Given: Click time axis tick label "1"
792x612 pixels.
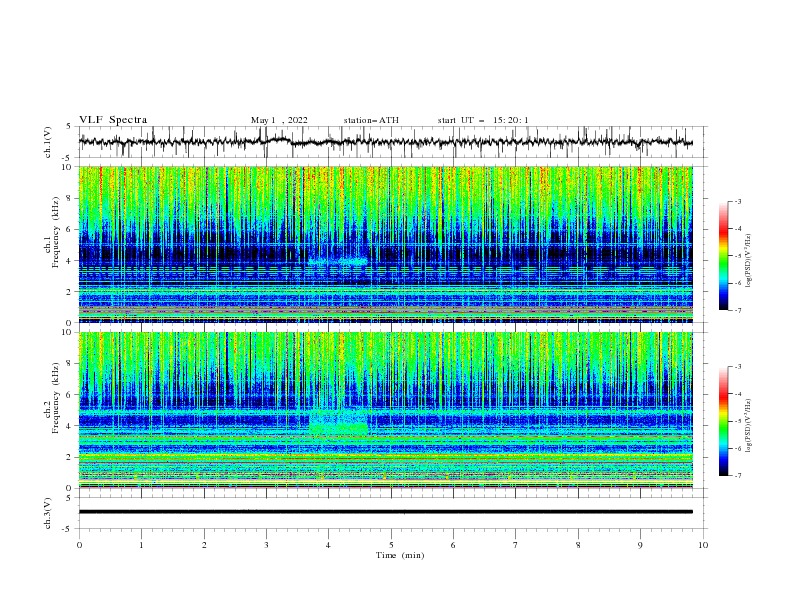Looking at the screenshot, I should [x=142, y=545].
